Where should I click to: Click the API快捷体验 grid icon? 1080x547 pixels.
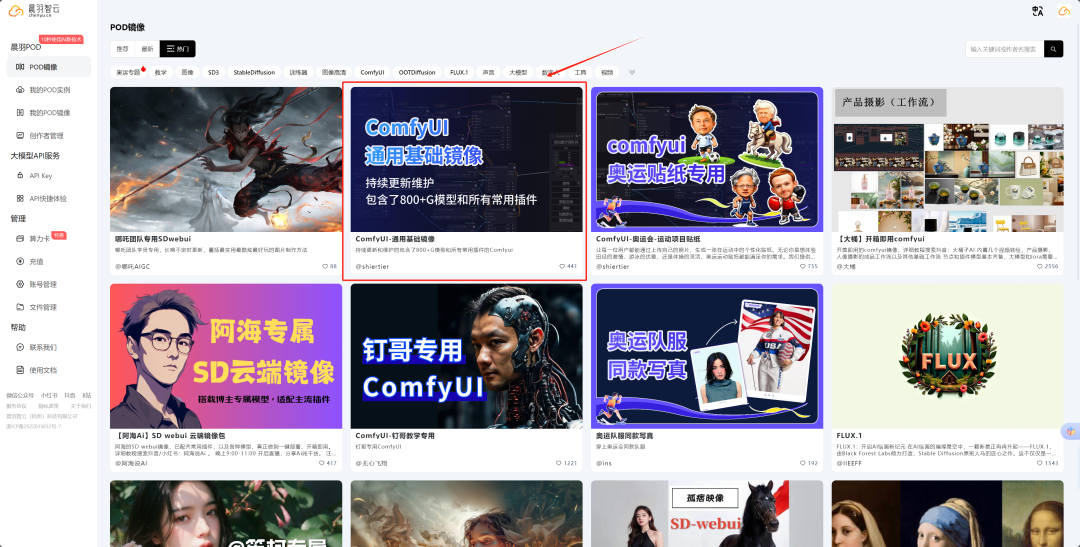20,198
